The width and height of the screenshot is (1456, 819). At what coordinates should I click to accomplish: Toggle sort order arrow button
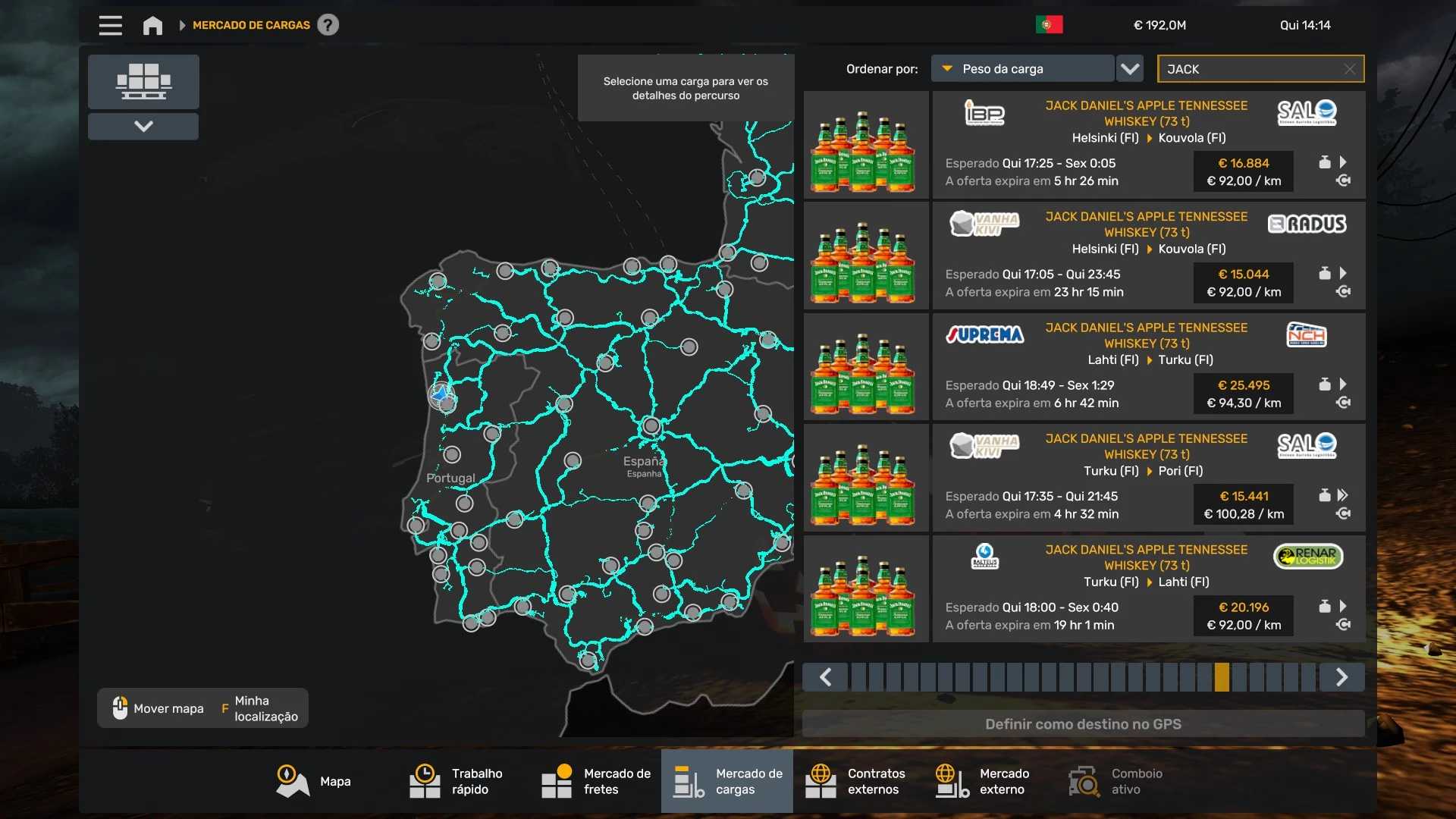pyautogui.click(x=1130, y=69)
